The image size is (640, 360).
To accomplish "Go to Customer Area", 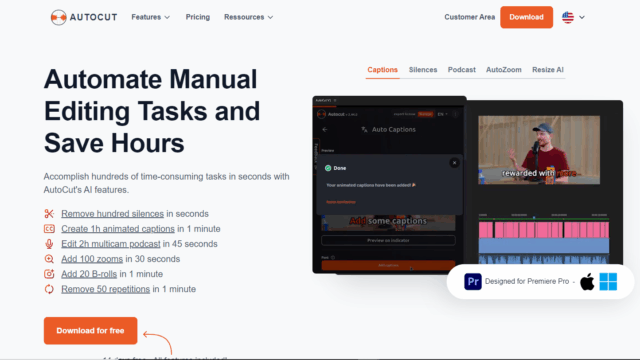I will coord(469,17).
